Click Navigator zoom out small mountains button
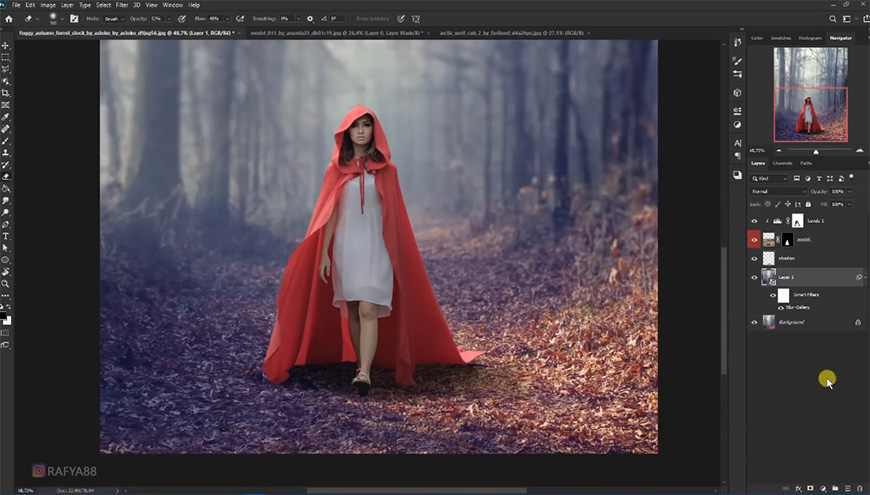870x495 pixels. [779, 151]
